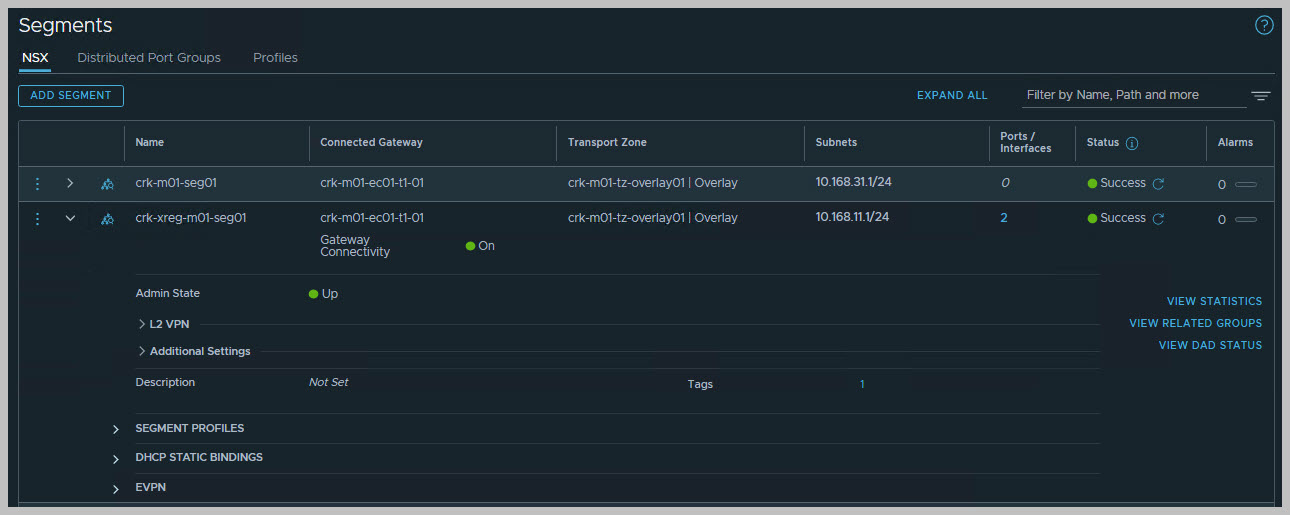Open actions menu for crk-xreg-m01-seg01
Image resolution: width=1290 pixels, height=515 pixels.
(38, 218)
